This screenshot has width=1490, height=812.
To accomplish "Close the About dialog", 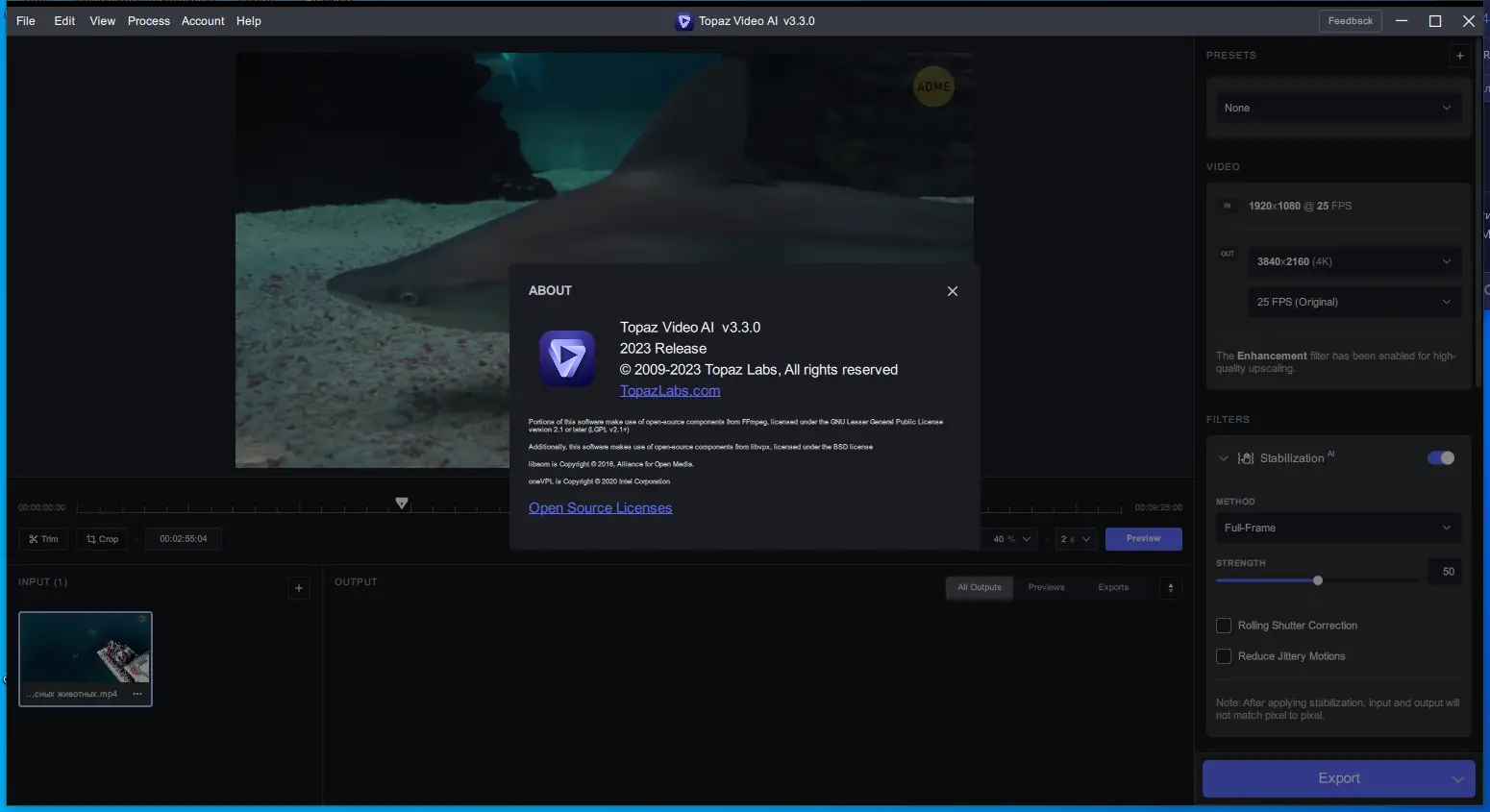I will (x=953, y=291).
